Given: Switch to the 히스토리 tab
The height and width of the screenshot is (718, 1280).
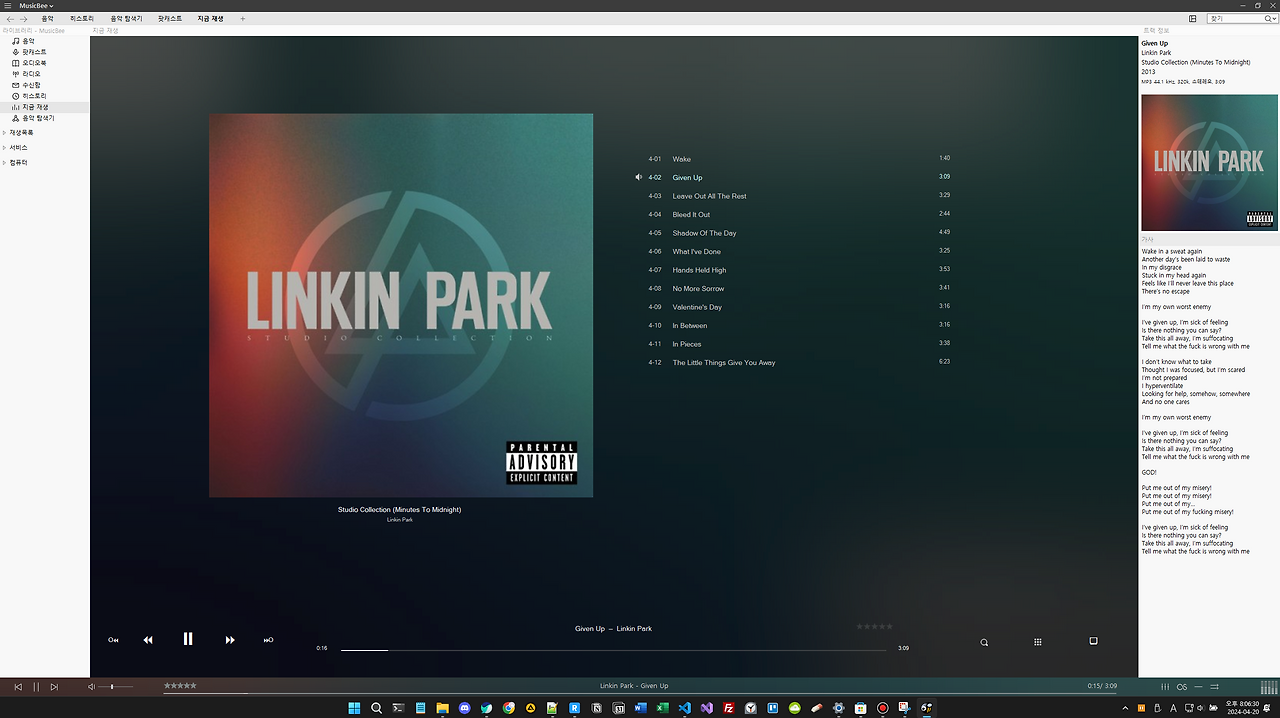Looking at the screenshot, I should tap(82, 19).
